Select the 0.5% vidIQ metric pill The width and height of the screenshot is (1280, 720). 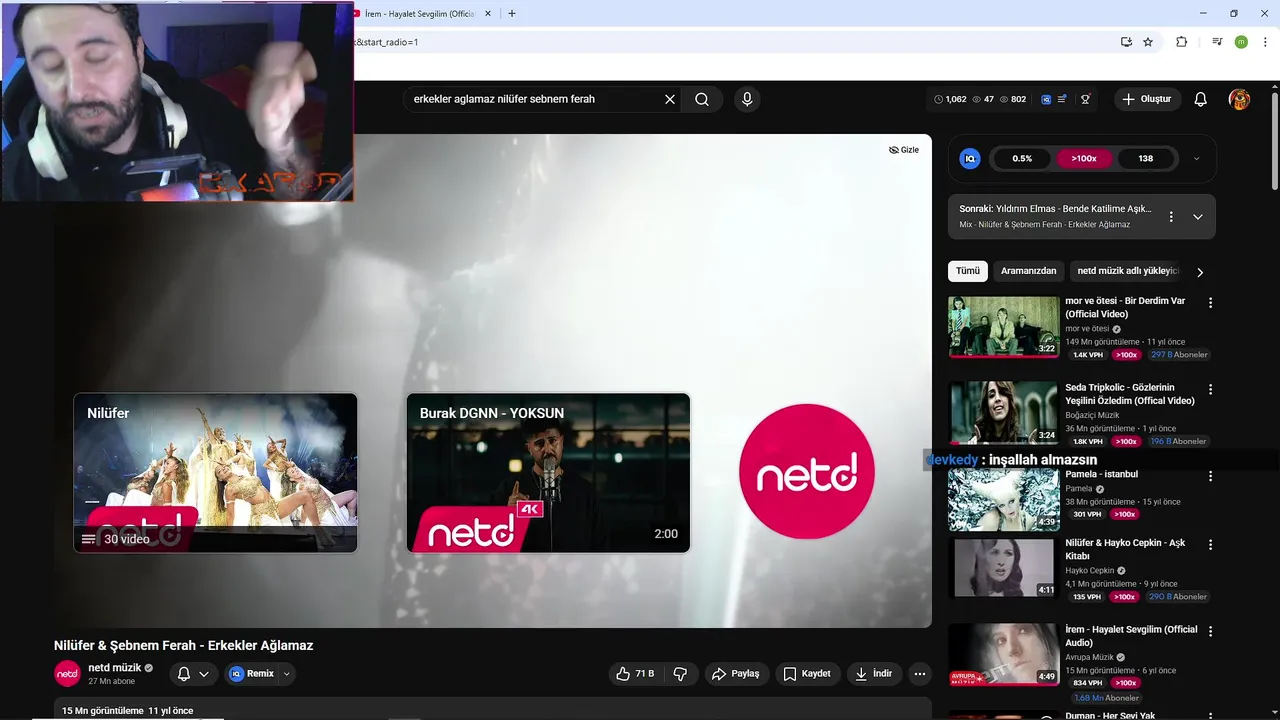pyautogui.click(x=1022, y=158)
